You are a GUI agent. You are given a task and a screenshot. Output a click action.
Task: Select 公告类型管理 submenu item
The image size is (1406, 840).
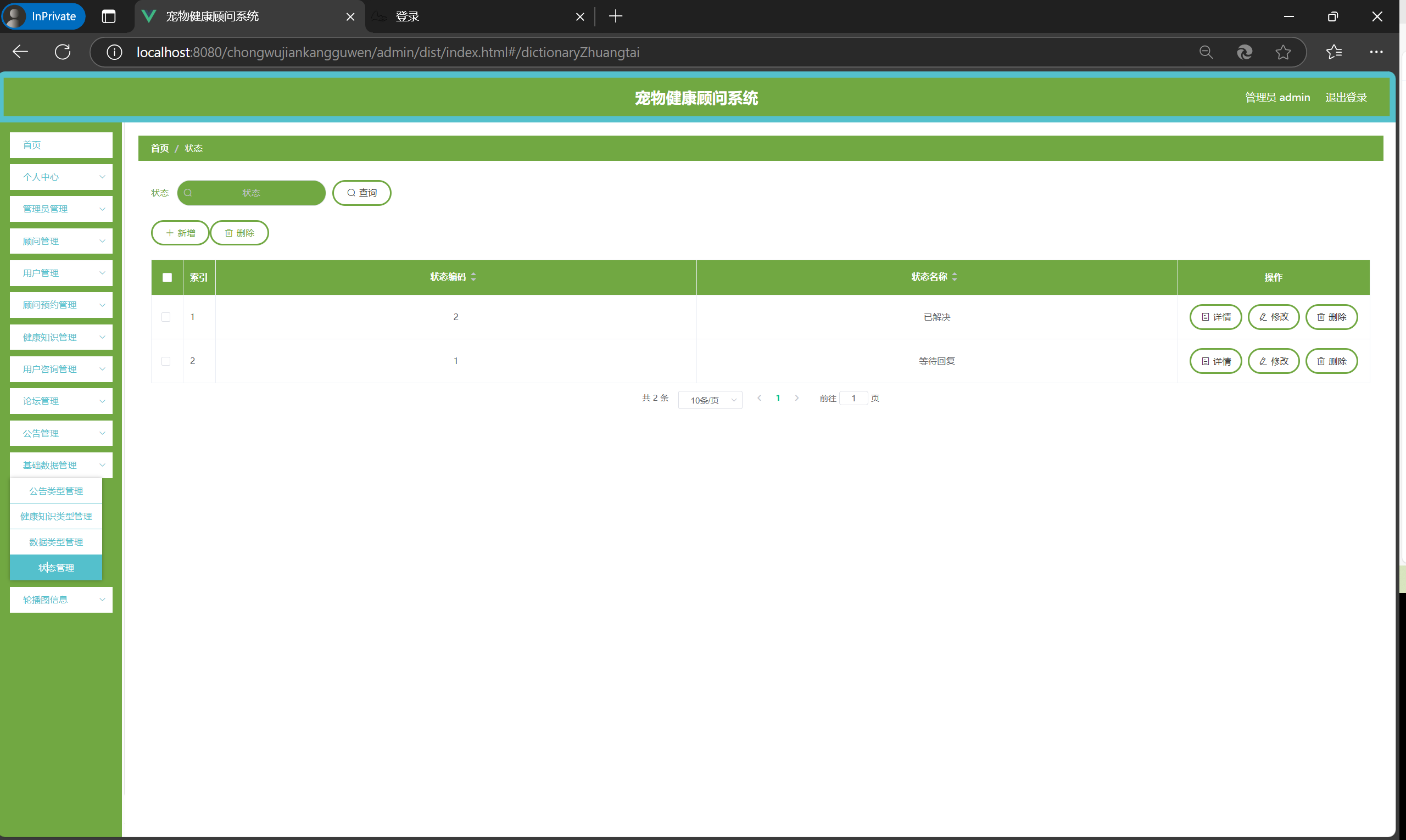coord(56,491)
